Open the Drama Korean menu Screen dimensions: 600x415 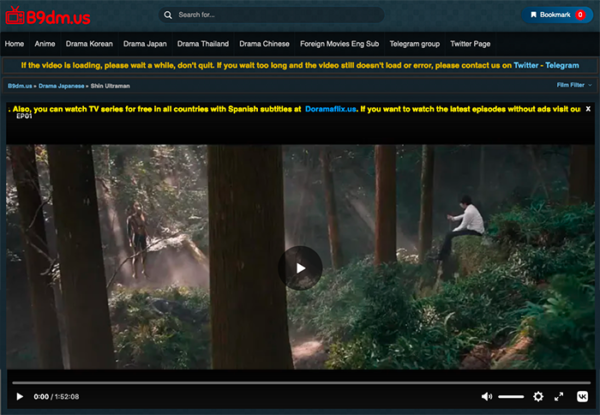[91, 44]
